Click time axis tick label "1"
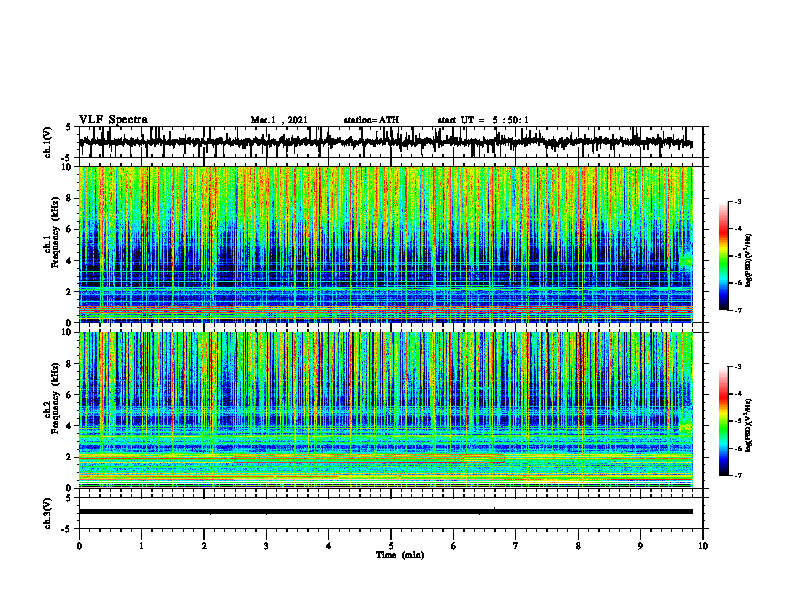792x612 pixels. click(141, 546)
